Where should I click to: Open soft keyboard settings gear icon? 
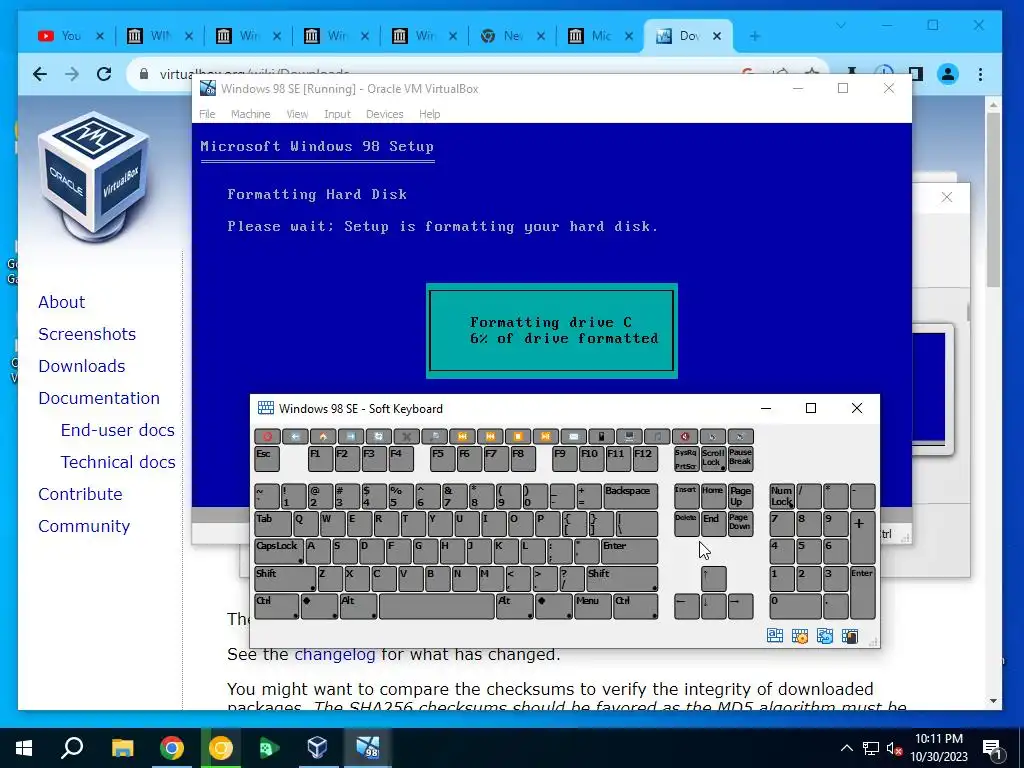point(799,636)
